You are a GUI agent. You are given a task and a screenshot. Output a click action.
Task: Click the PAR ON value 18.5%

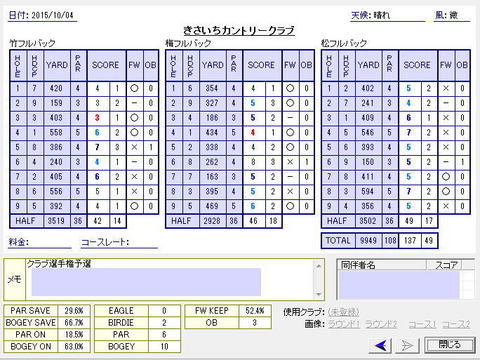(74, 335)
